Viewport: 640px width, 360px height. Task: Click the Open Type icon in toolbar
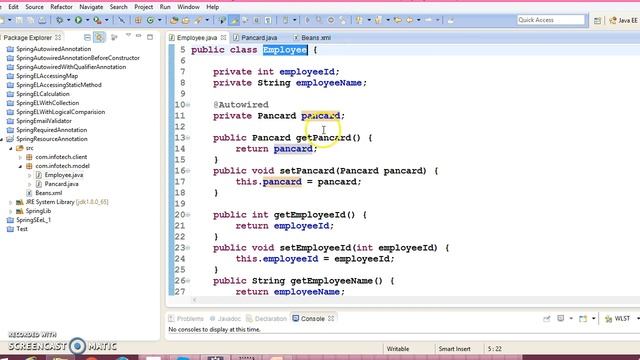[174, 20]
